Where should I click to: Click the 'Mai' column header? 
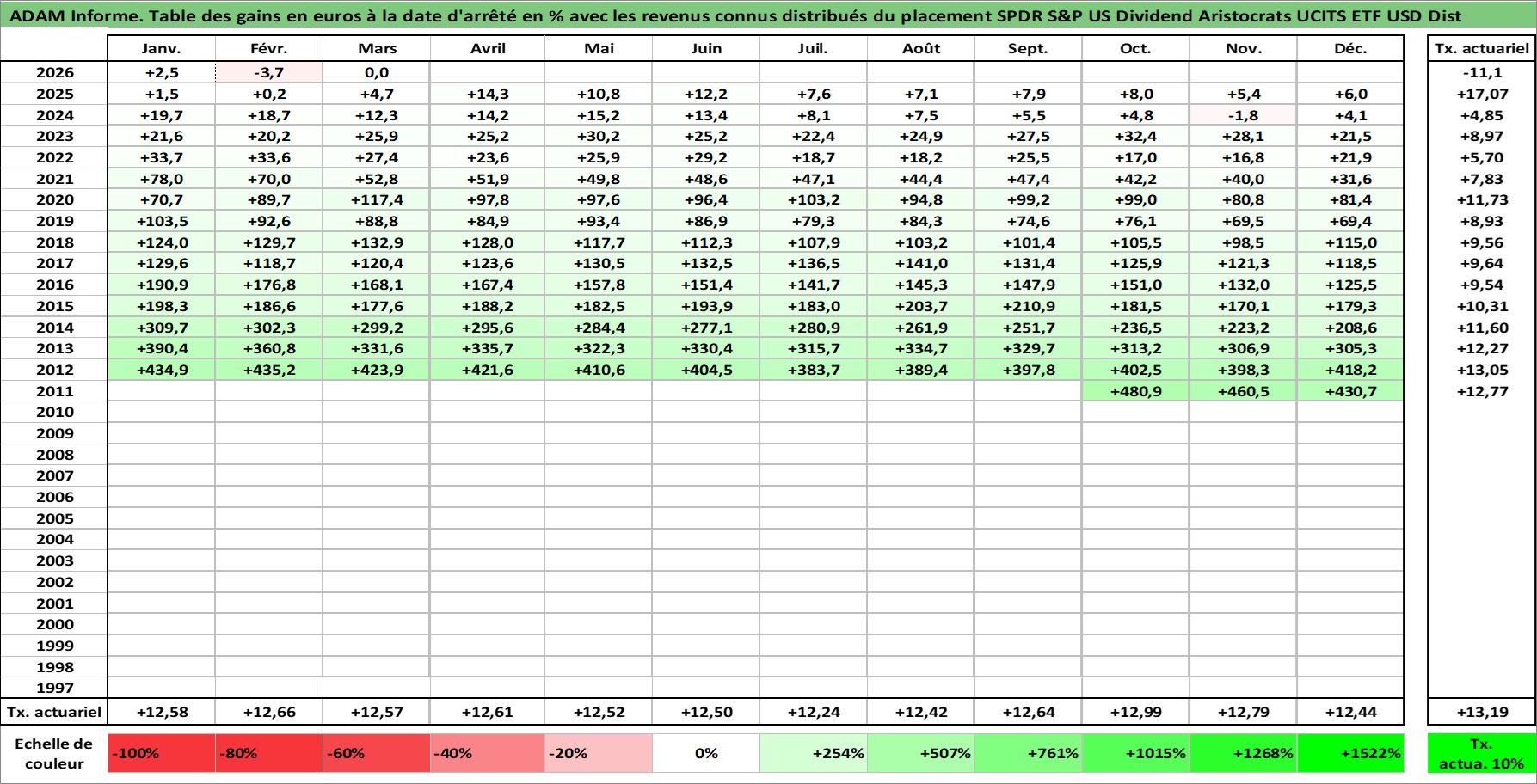click(x=599, y=48)
